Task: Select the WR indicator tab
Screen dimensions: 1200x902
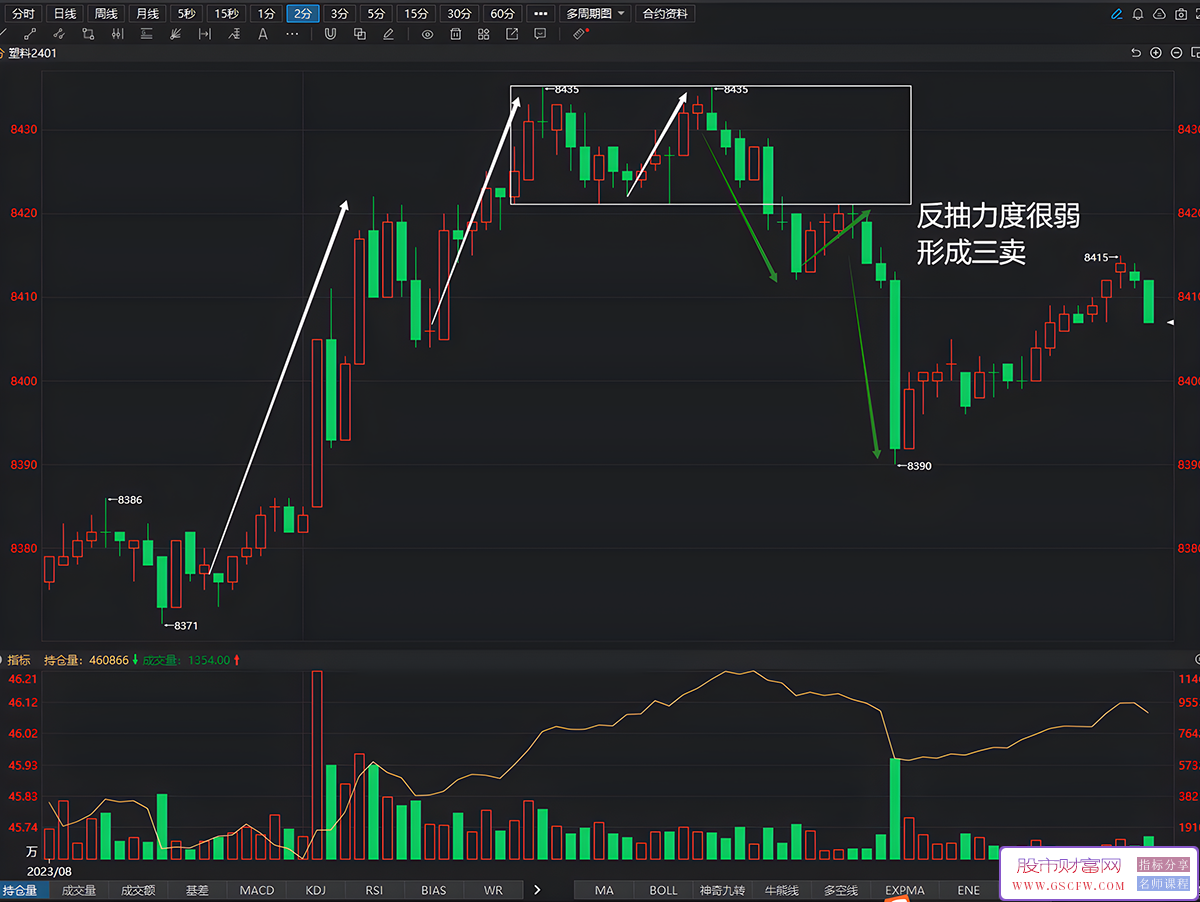Action: coord(493,890)
